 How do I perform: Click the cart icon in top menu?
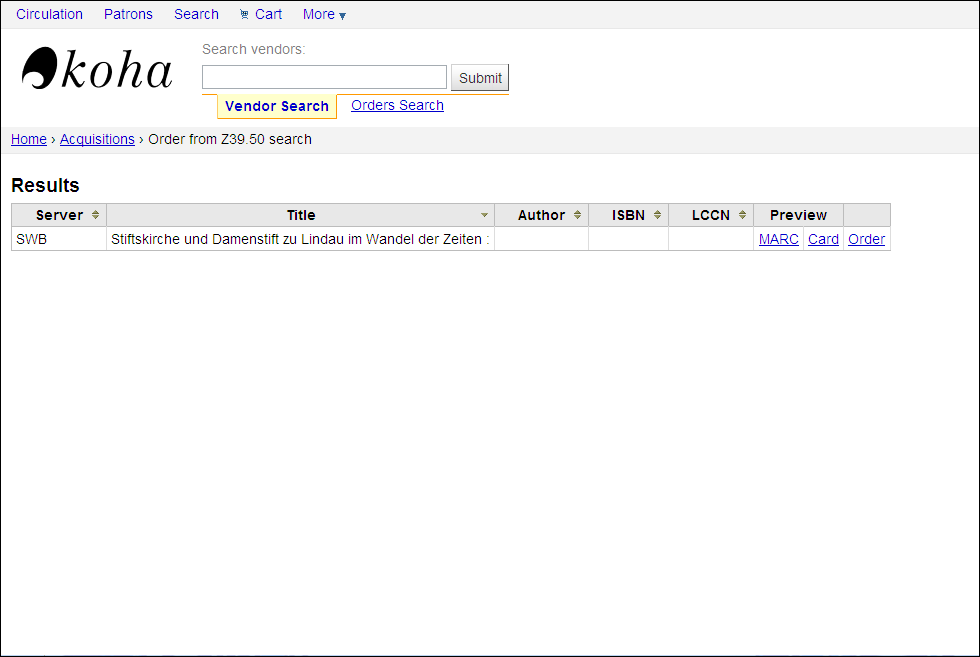[x=244, y=15]
